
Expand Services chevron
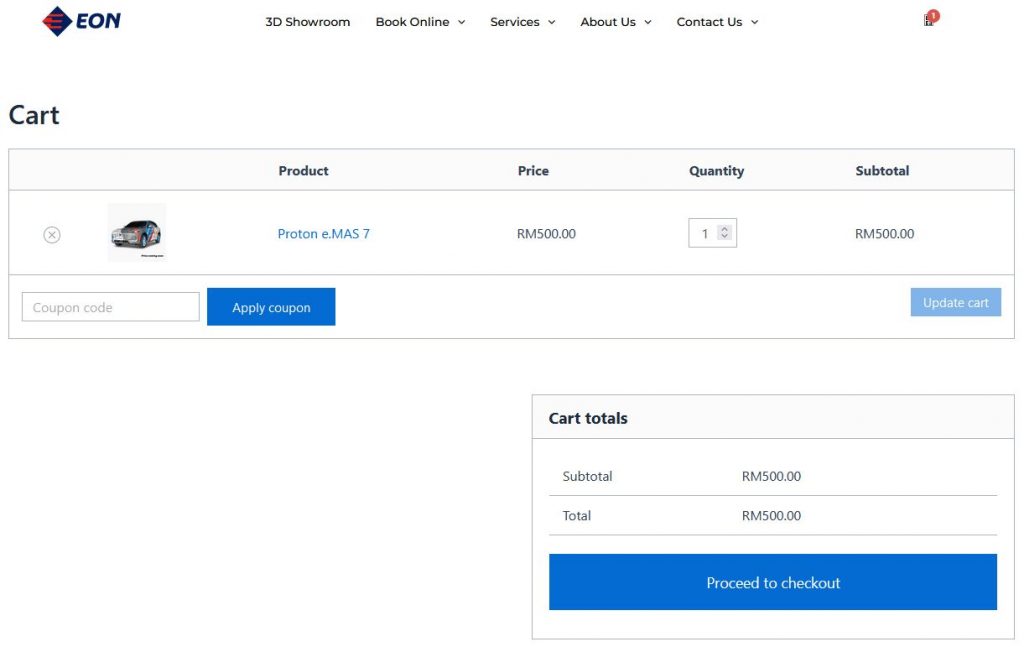[x=552, y=22]
